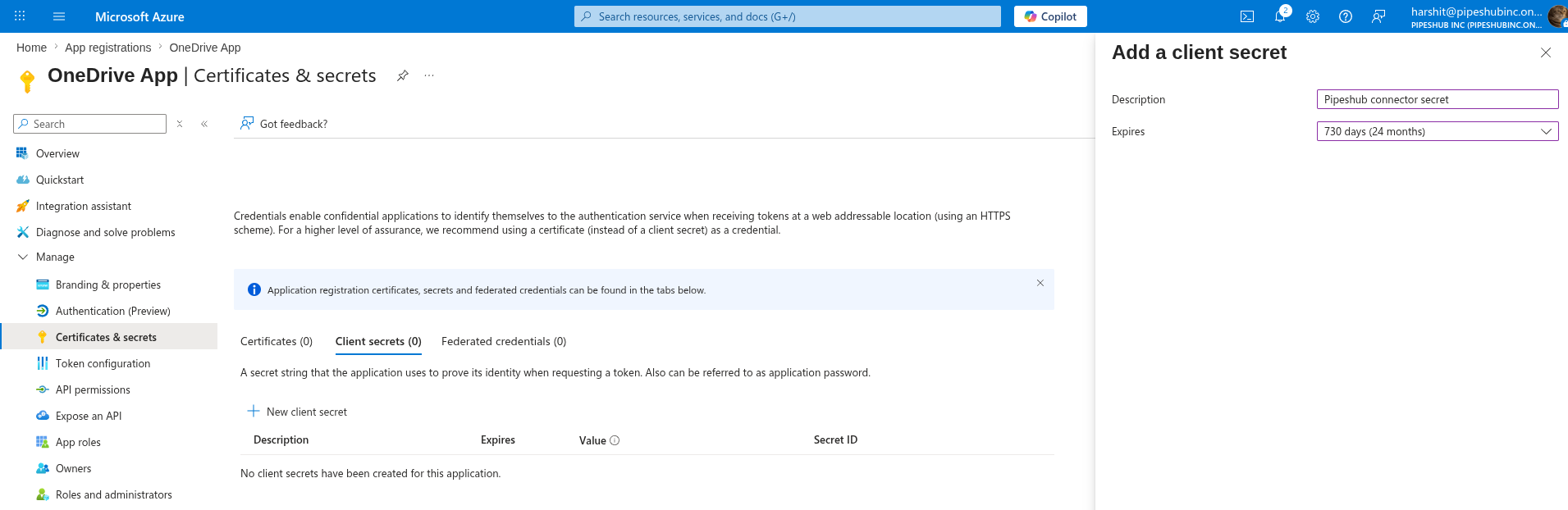The width and height of the screenshot is (1568, 510).
Task: Click the Authentication (Preview) icon
Action: (x=42, y=311)
